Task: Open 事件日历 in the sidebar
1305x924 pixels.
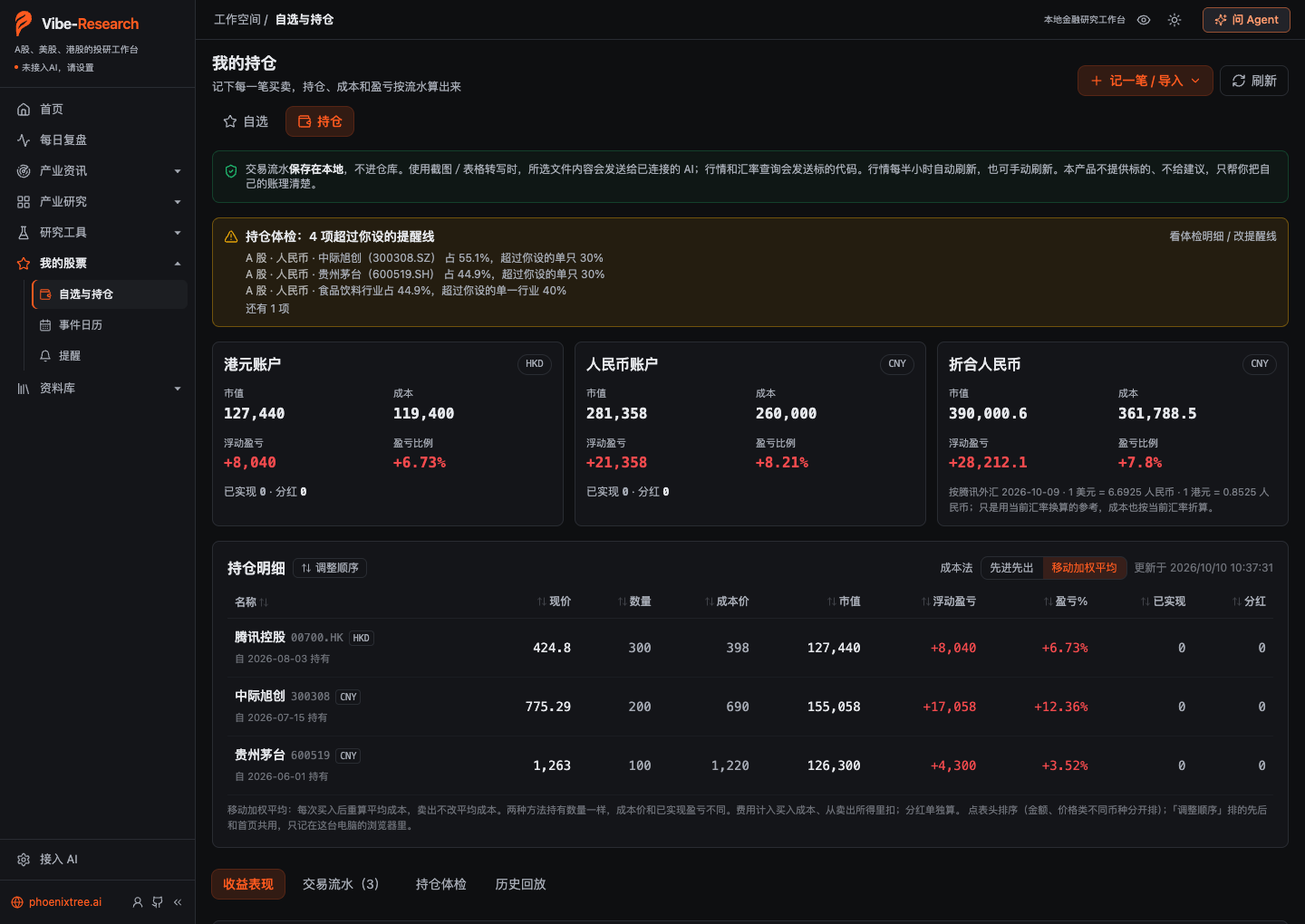Action: (110, 325)
